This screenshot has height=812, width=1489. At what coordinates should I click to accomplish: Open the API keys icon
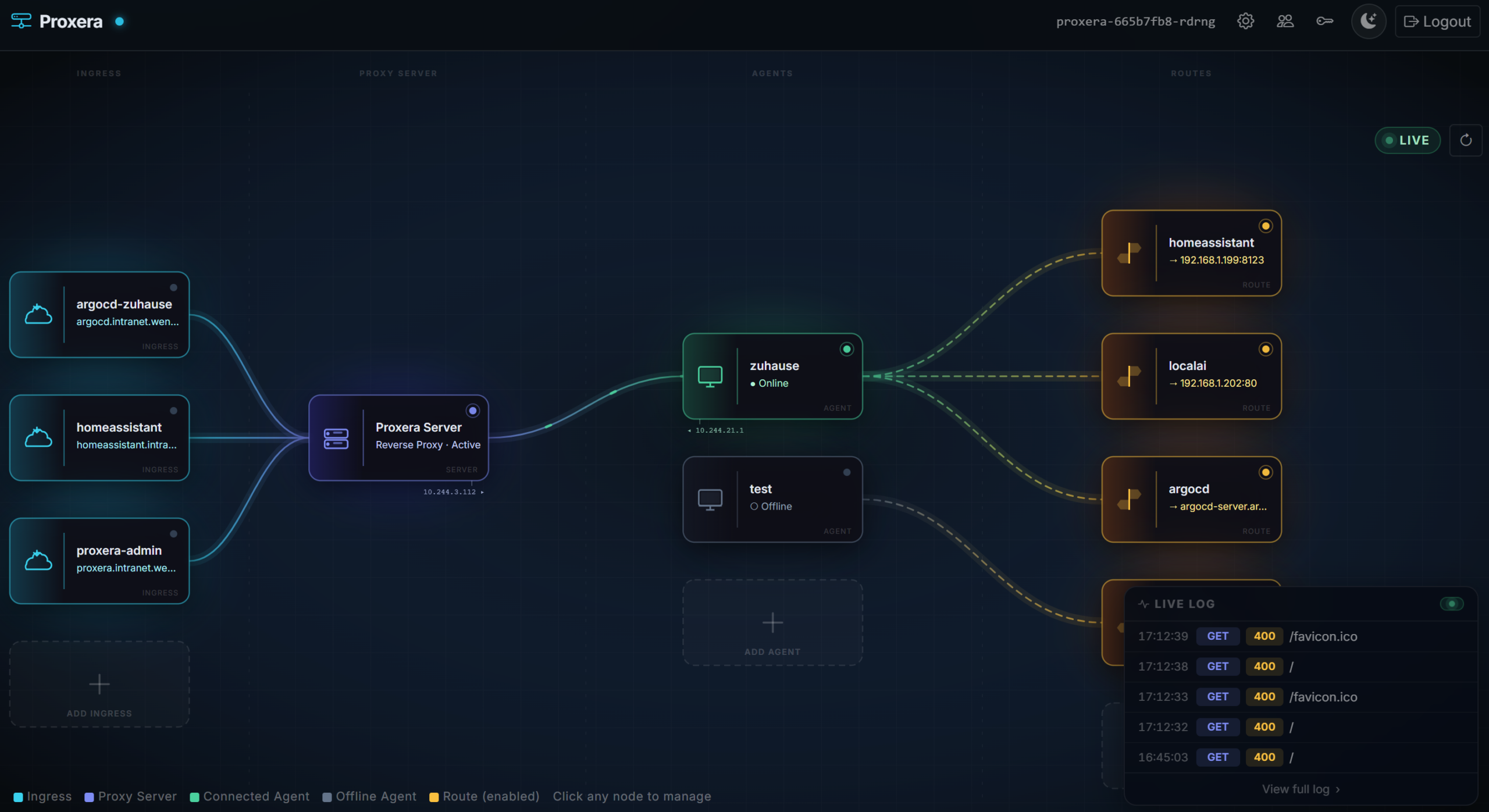1324,22
